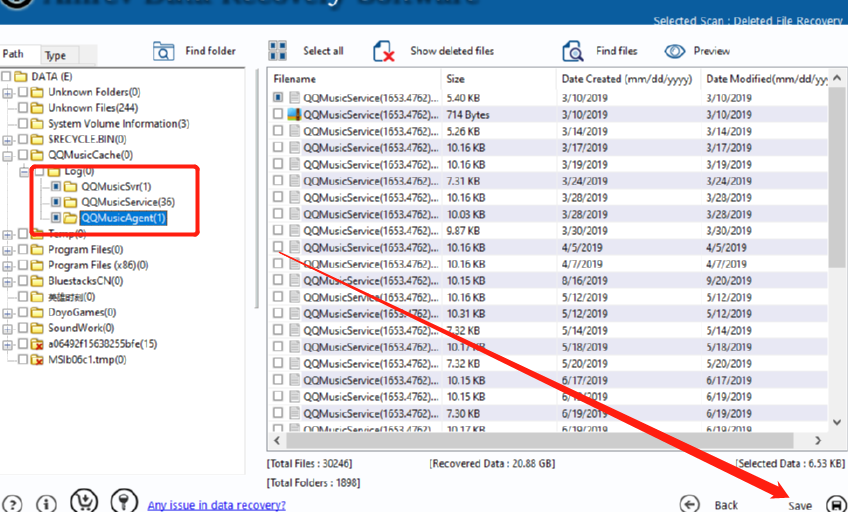Click the file list scroll right arrow
This screenshot has width=848, height=512.
[818, 440]
